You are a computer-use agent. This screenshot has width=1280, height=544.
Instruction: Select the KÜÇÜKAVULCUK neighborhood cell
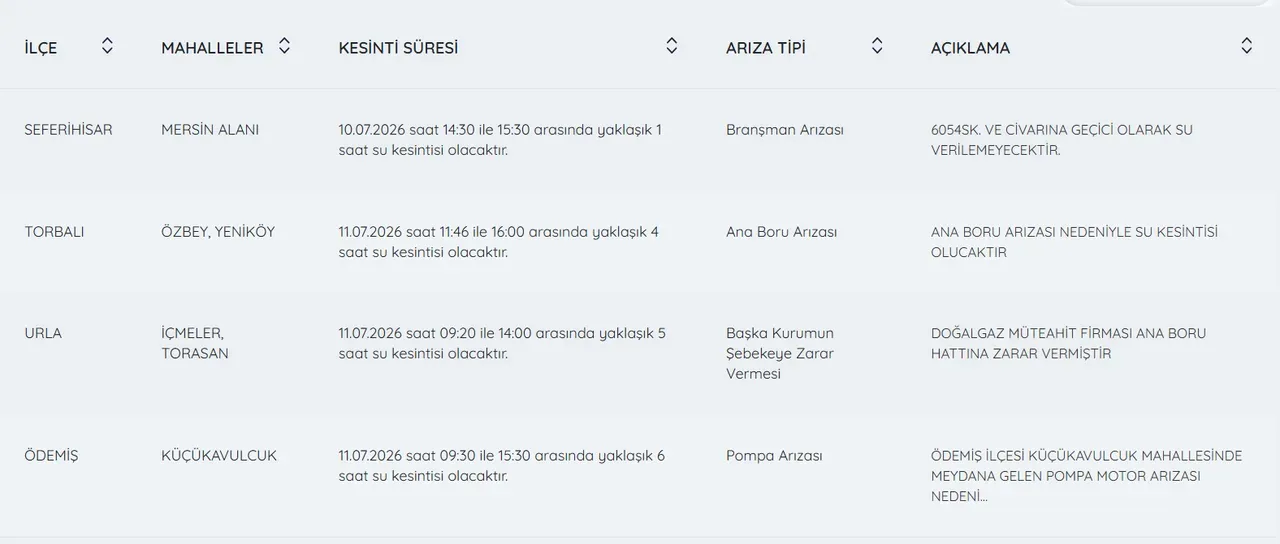[219, 455]
